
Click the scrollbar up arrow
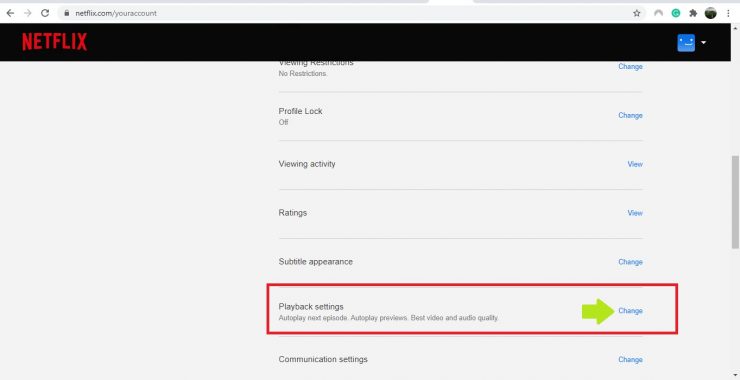click(x=735, y=27)
